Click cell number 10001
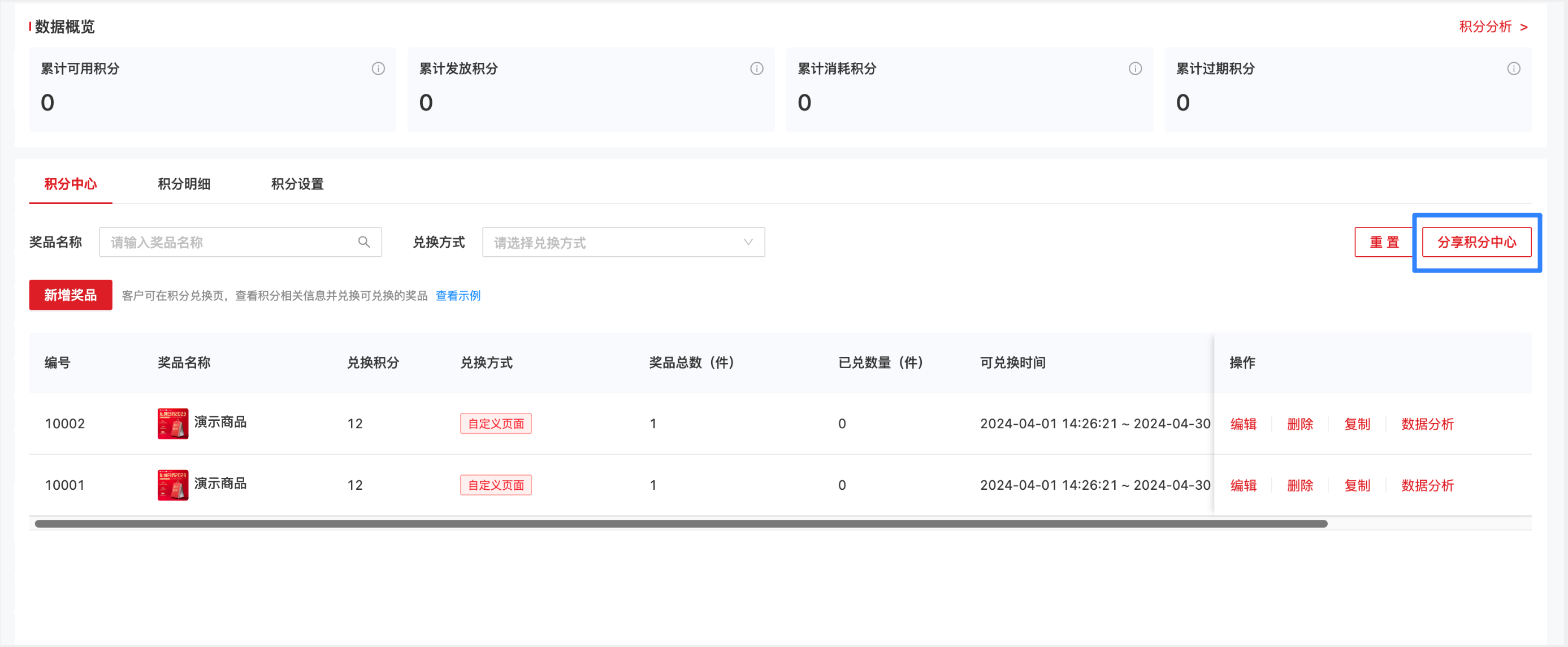 [x=64, y=485]
